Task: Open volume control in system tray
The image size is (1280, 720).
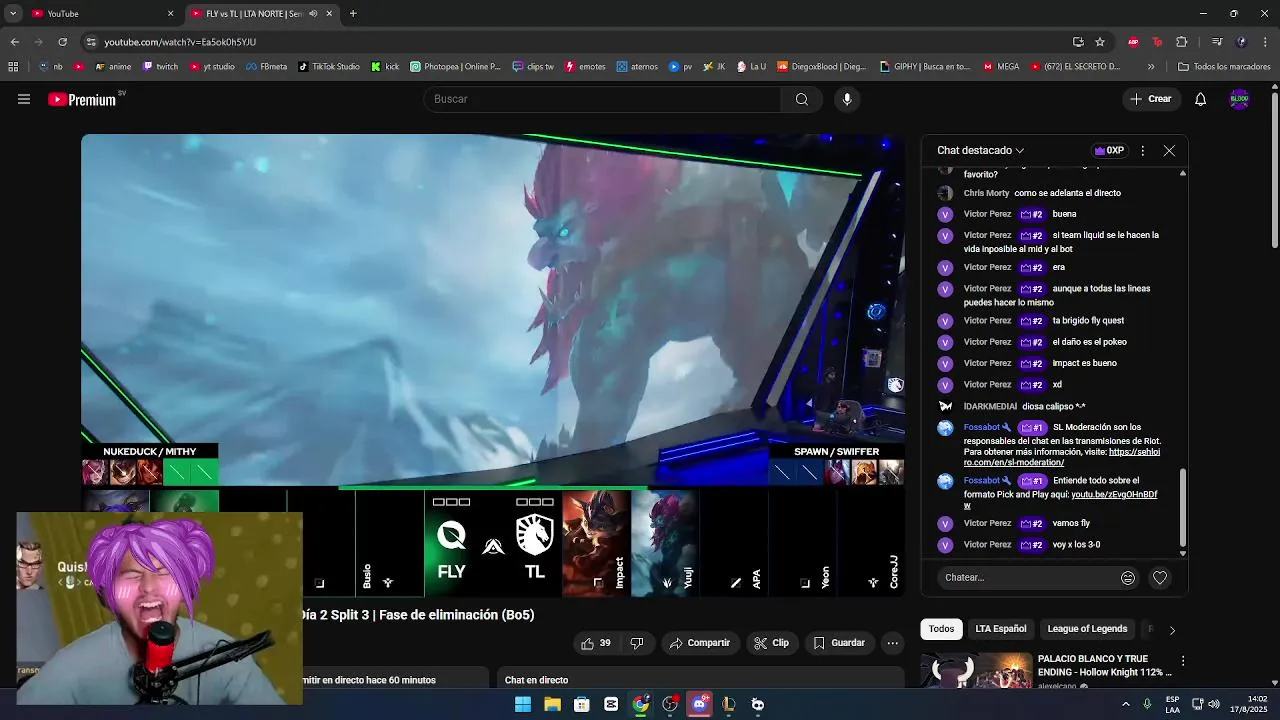Action: point(1214,704)
